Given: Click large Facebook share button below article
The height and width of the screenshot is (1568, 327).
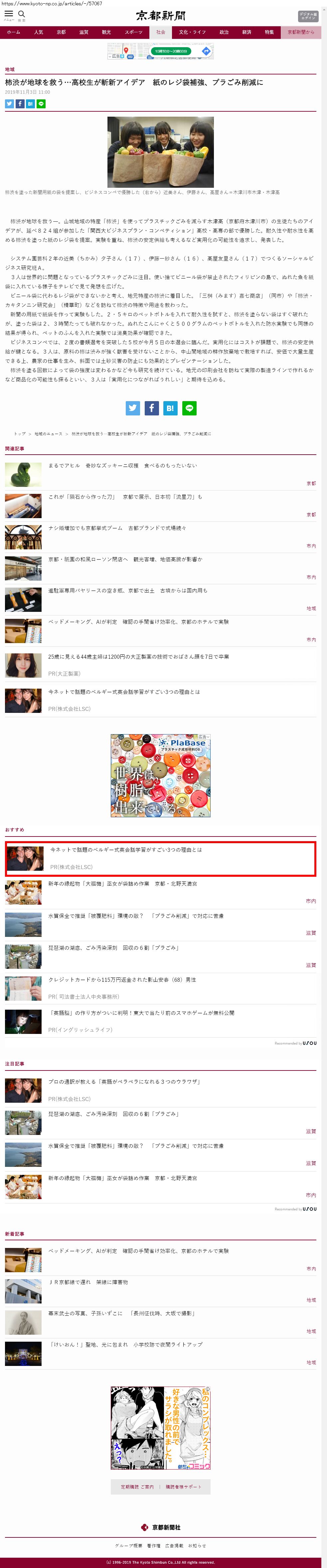Looking at the screenshot, I should [x=152, y=408].
